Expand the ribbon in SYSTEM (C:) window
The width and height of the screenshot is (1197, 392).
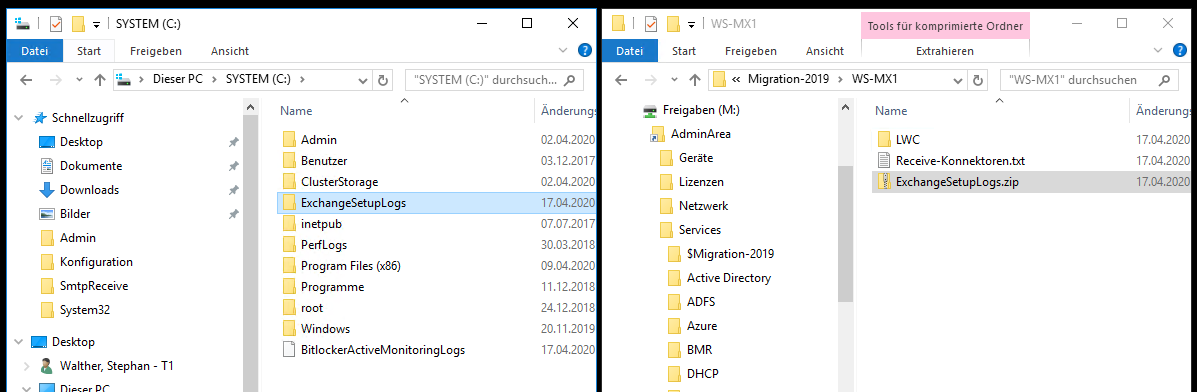tap(563, 50)
